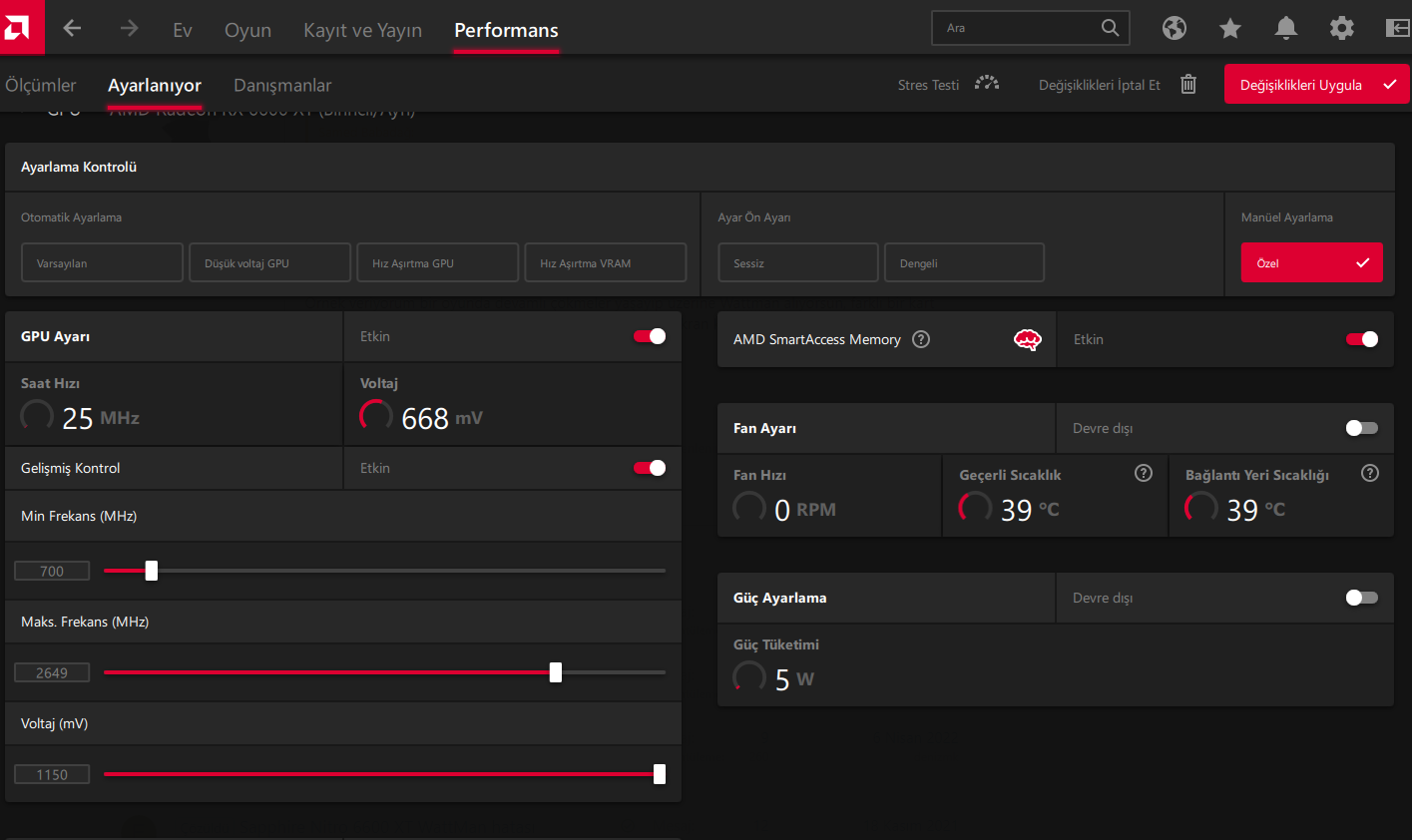Click the Voltaj value field 1150
Screen dimensions: 1412x840
52,774
